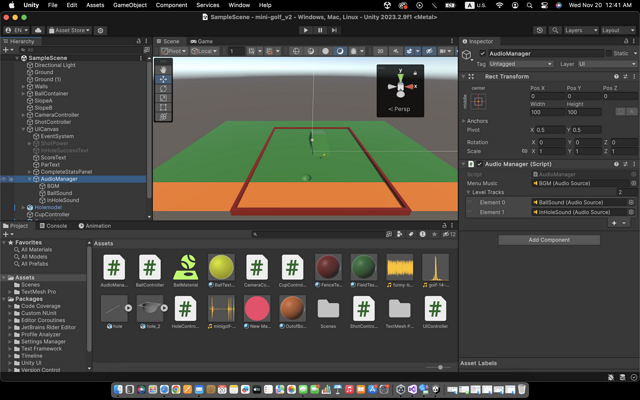Image resolution: width=640 pixels, height=400 pixels.
Task: Open the Component menu
Action: coord(171,5)
